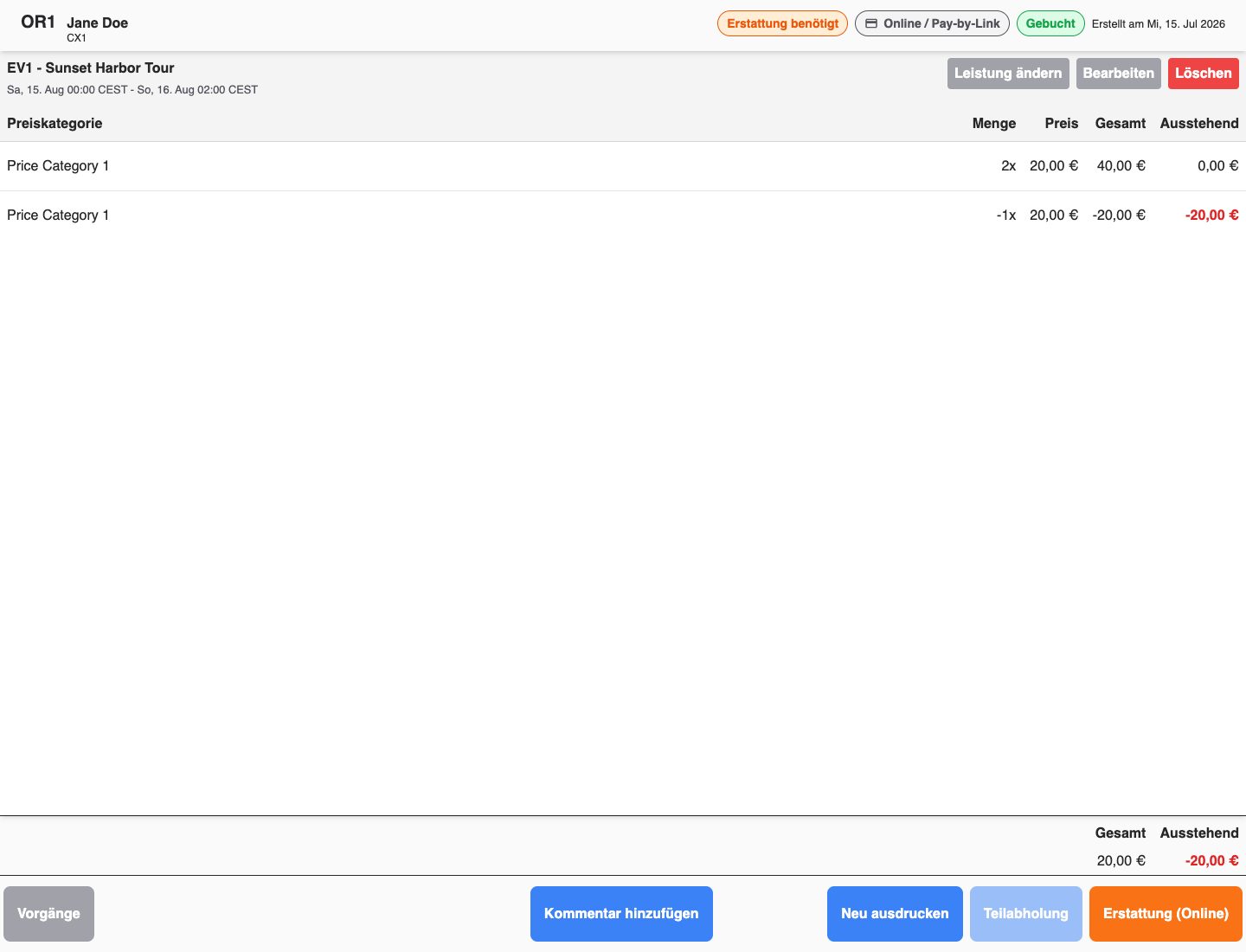
Task: Click the Preiskategorie column header
Action: tap(55, 124)
